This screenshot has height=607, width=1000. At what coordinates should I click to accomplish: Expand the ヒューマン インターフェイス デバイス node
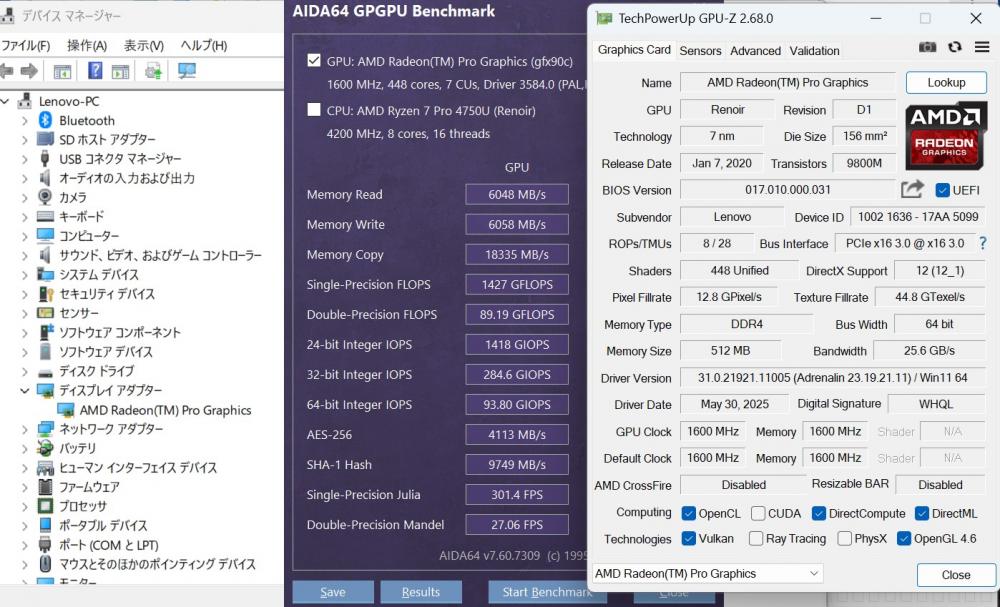click(25, 467)
